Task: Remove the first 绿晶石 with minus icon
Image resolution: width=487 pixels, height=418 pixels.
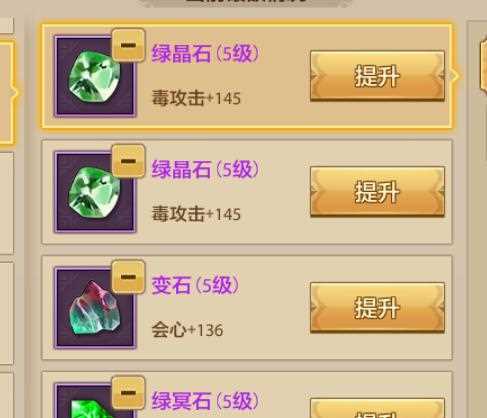Action: pos(128,45)
